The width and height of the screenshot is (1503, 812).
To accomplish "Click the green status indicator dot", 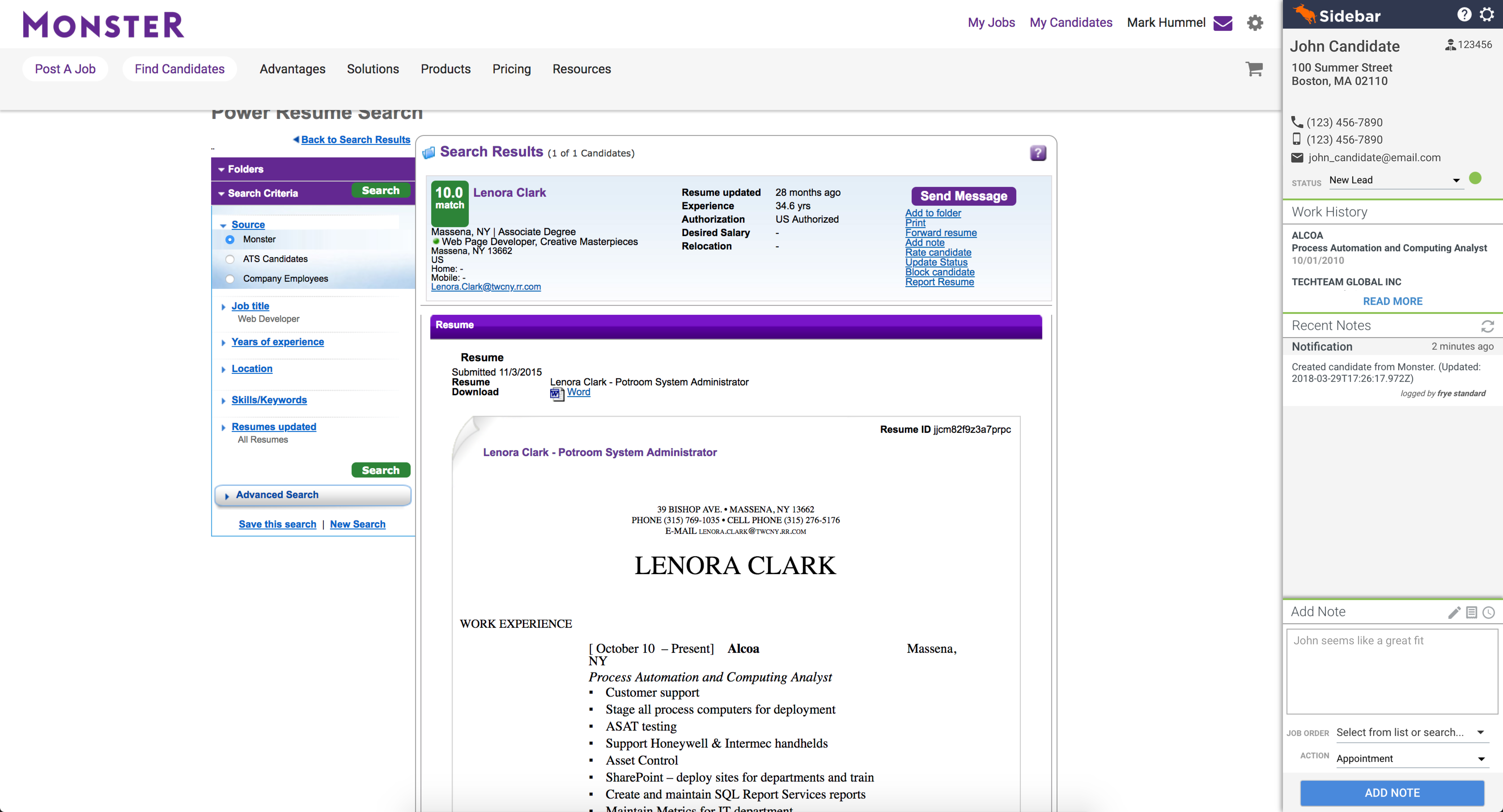I will tap(1475, 178).
